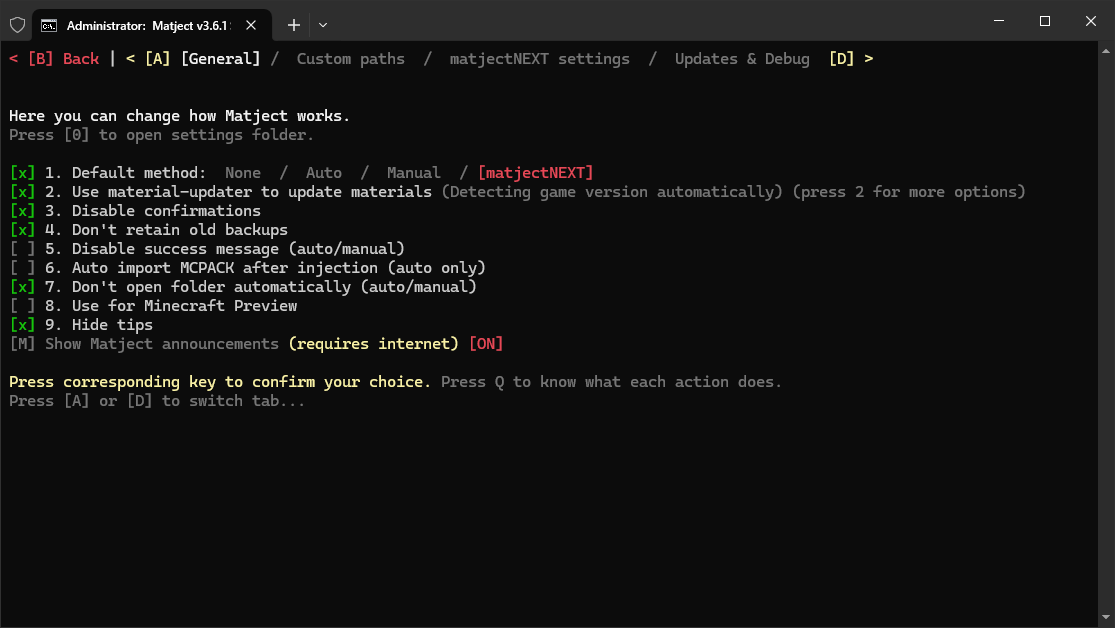The width and height of the screenshot is (1115, 628).
Task: Click the scrollbar up arrow
Action: pyautogui.click(x=1106, y=51)
